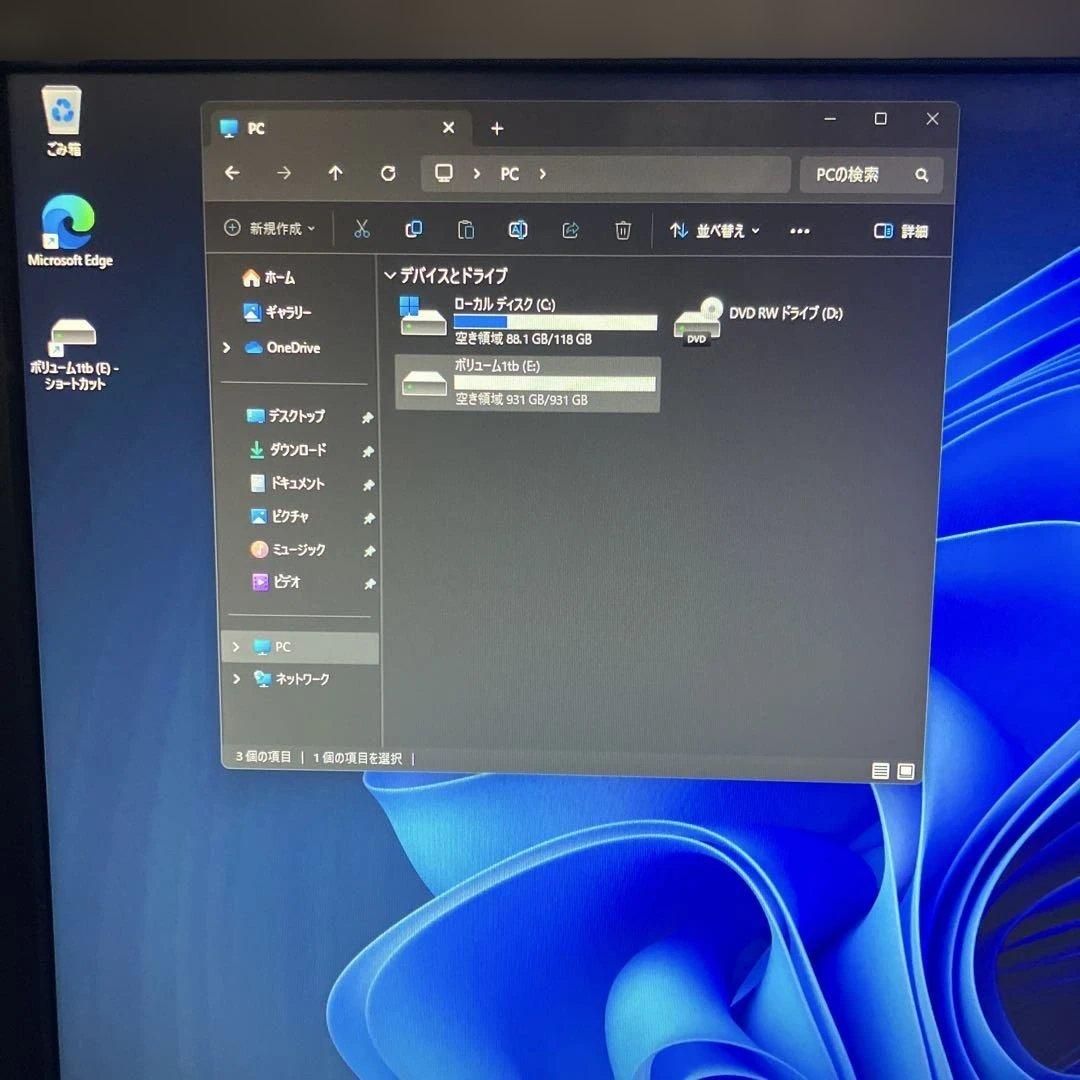Click the Delete trash can icon
The image size is (1080, 1080).
click(623, 231)
